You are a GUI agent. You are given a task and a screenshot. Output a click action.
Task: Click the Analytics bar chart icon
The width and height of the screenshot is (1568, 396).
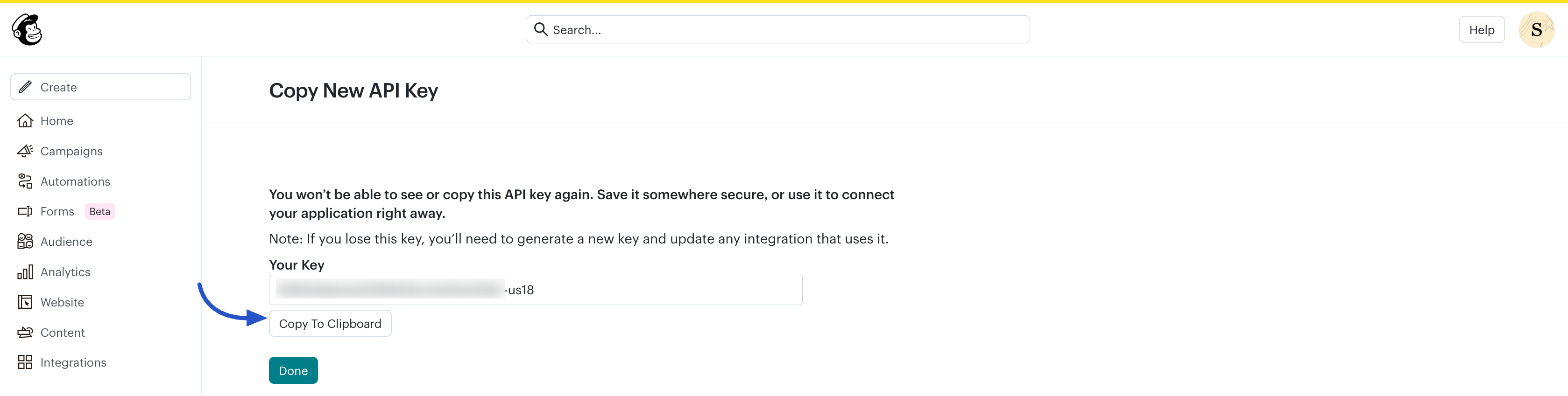click(x=25, y=272)
